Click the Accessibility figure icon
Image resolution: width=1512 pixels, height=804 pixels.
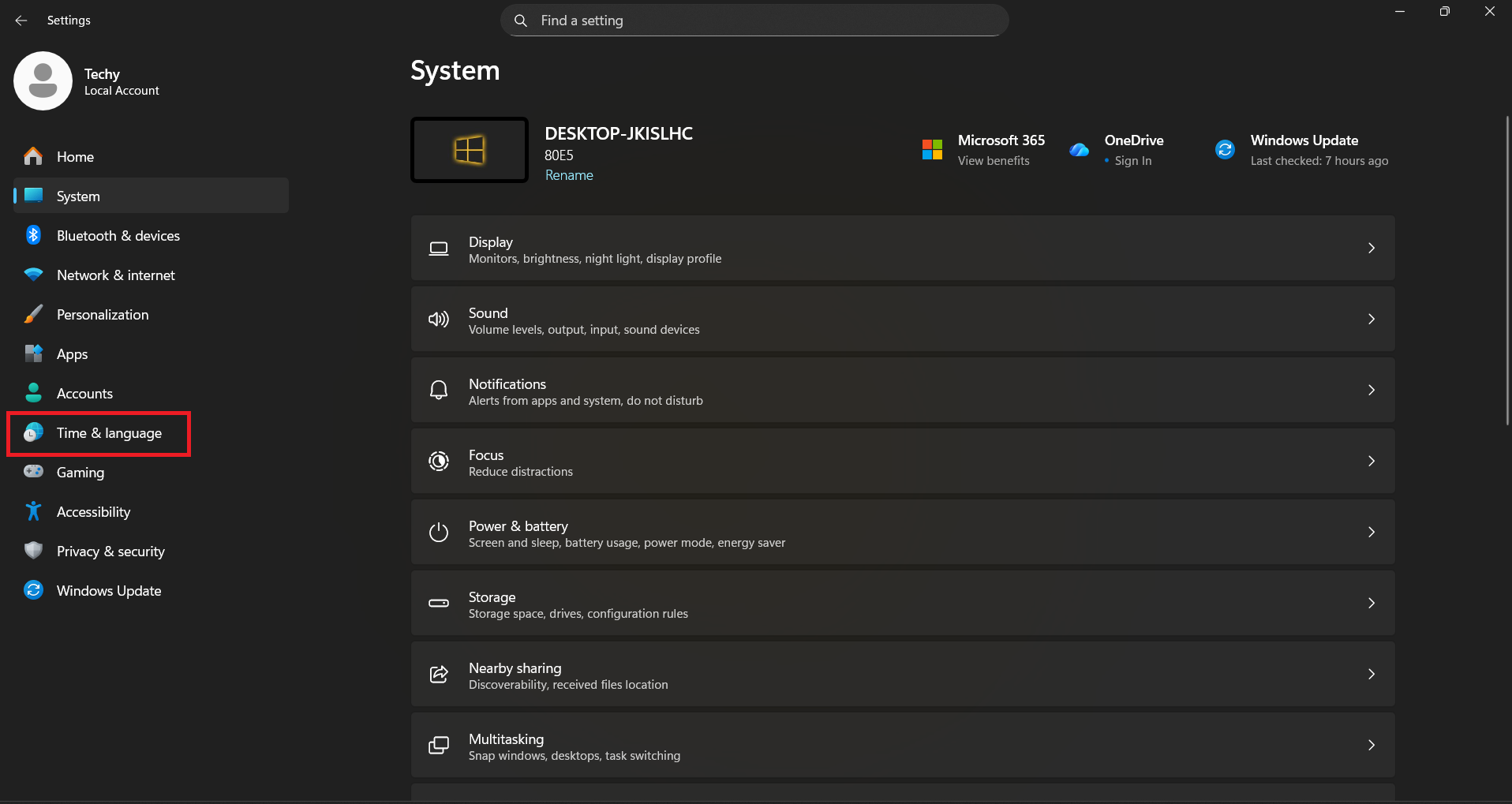[33, 511]
